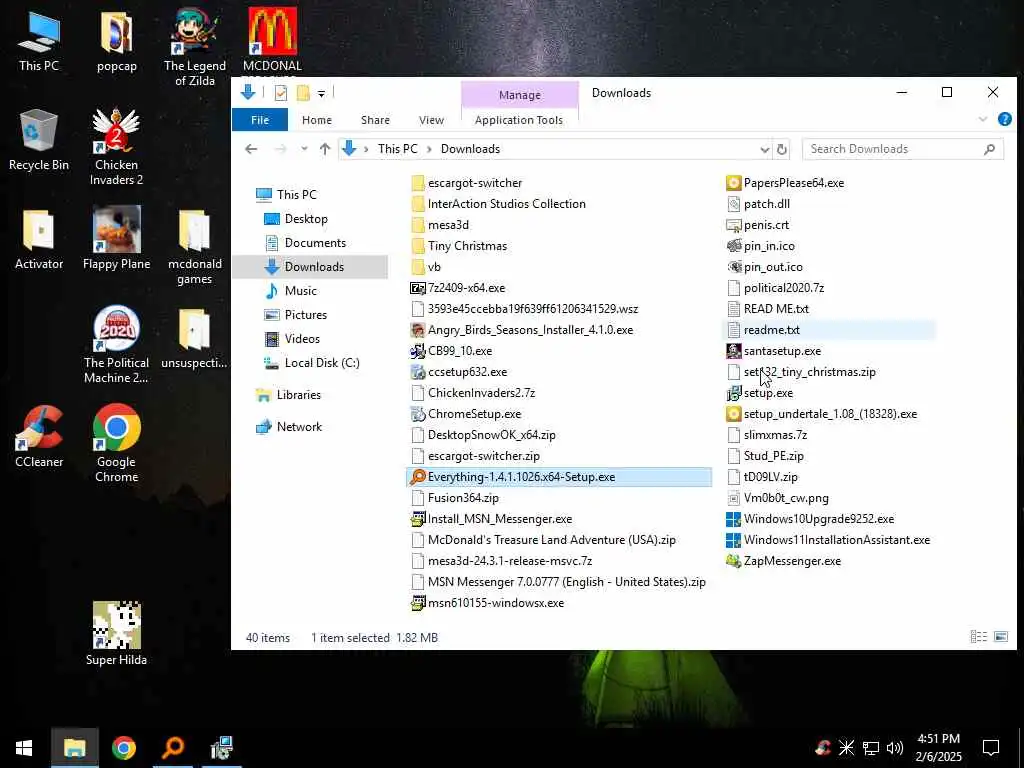Open the Activator folder icon
The width and height of the screenshot is (1024, 768).
39,239
